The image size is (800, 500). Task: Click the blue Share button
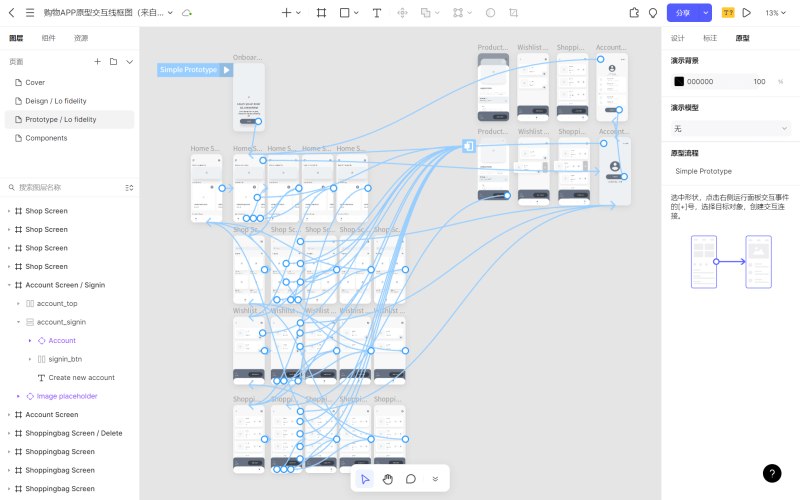tap(683, 13)
